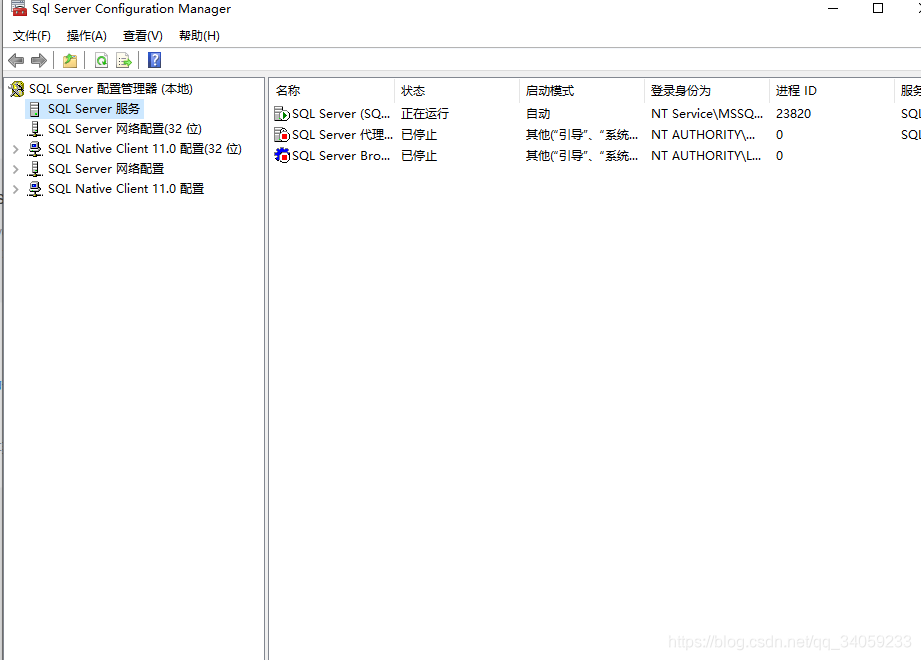The height and width of the screenshot is (660, 921).
Task: Minimize the Configuration Manager window
Action: click(x=833, y=8)
